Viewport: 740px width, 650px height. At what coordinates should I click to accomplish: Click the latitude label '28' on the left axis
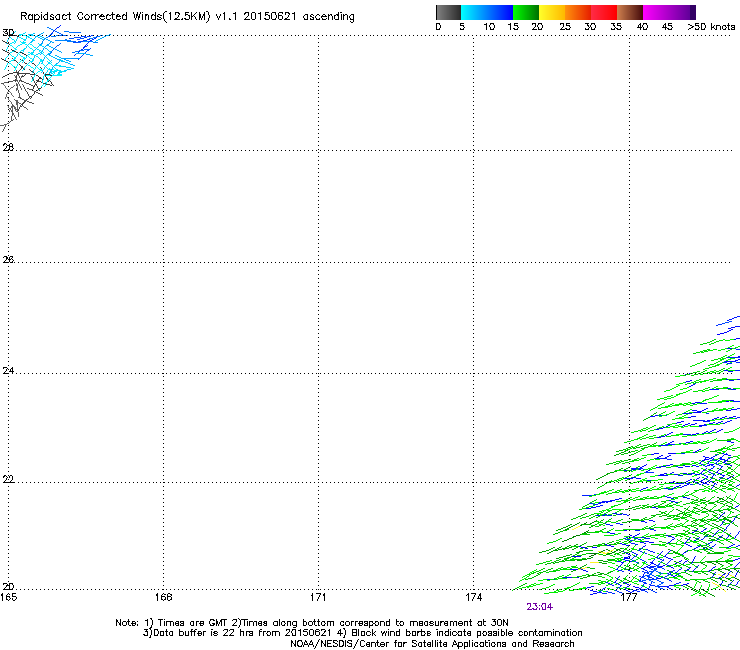[8, 147]
